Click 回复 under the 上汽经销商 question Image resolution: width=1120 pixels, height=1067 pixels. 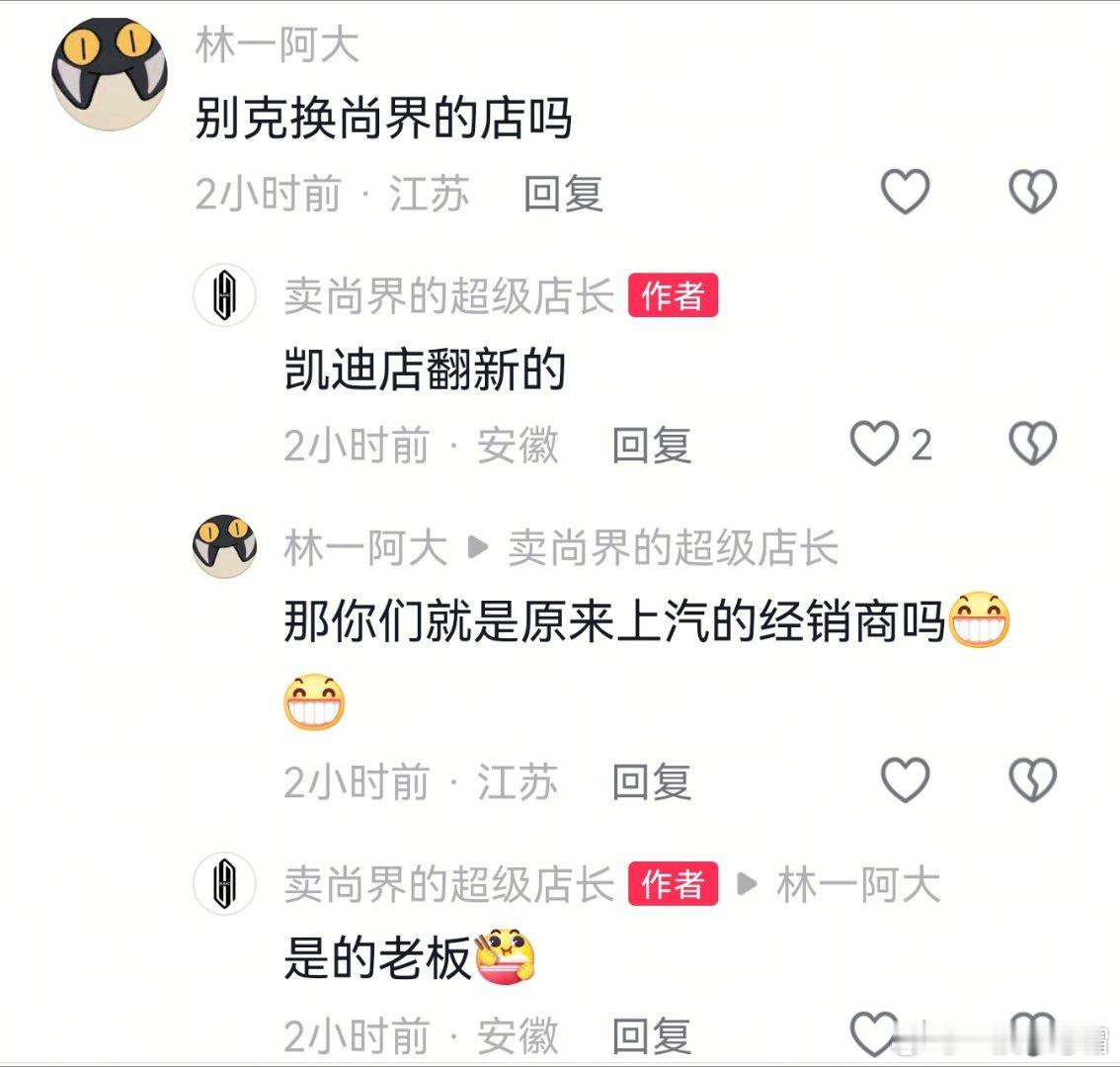coord(652,781)
